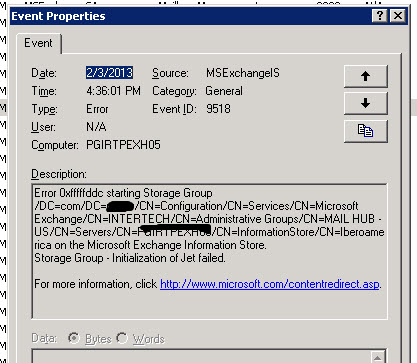Open the help question mark button
The width and height of the screenshot is (417, 363).
pyautogui.click(x=379, y=16)
